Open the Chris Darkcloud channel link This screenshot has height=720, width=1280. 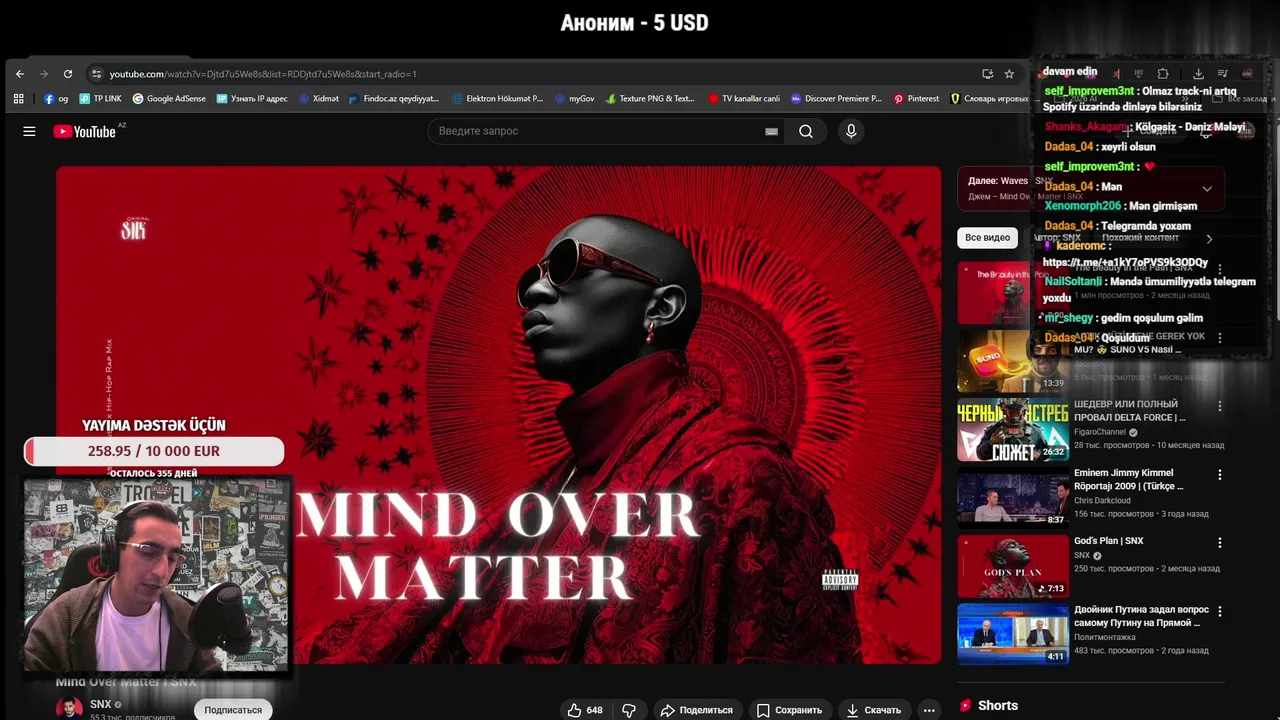(1102, 500)
